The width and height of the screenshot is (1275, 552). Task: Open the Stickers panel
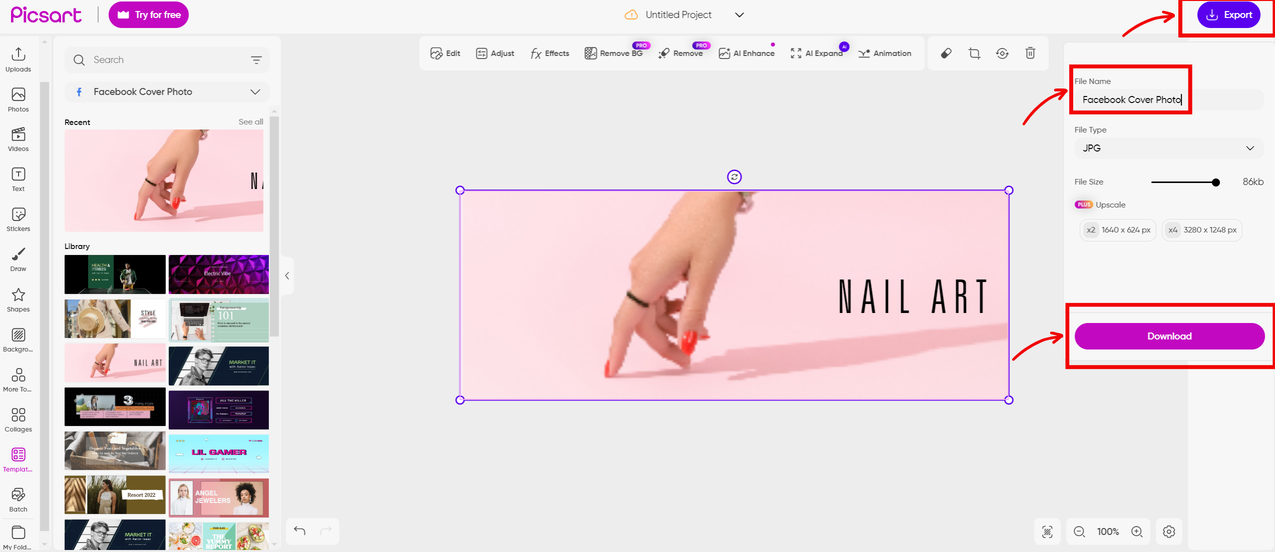pyautogui.click(x=18, y=219)
